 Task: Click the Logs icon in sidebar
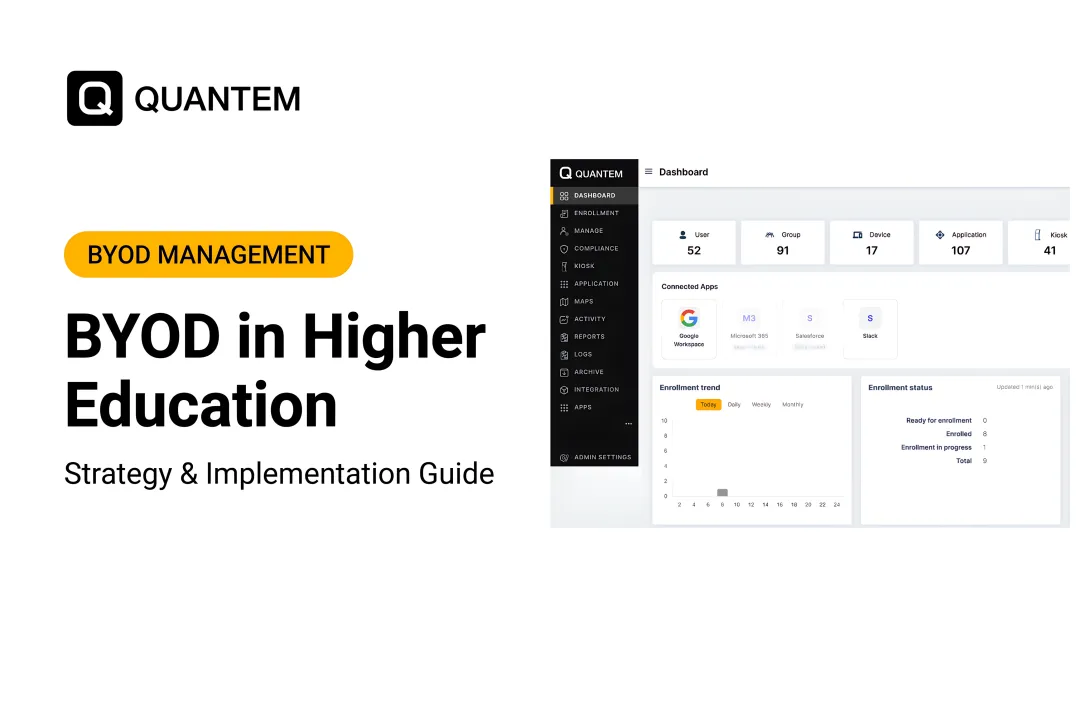tap(564, 355)
